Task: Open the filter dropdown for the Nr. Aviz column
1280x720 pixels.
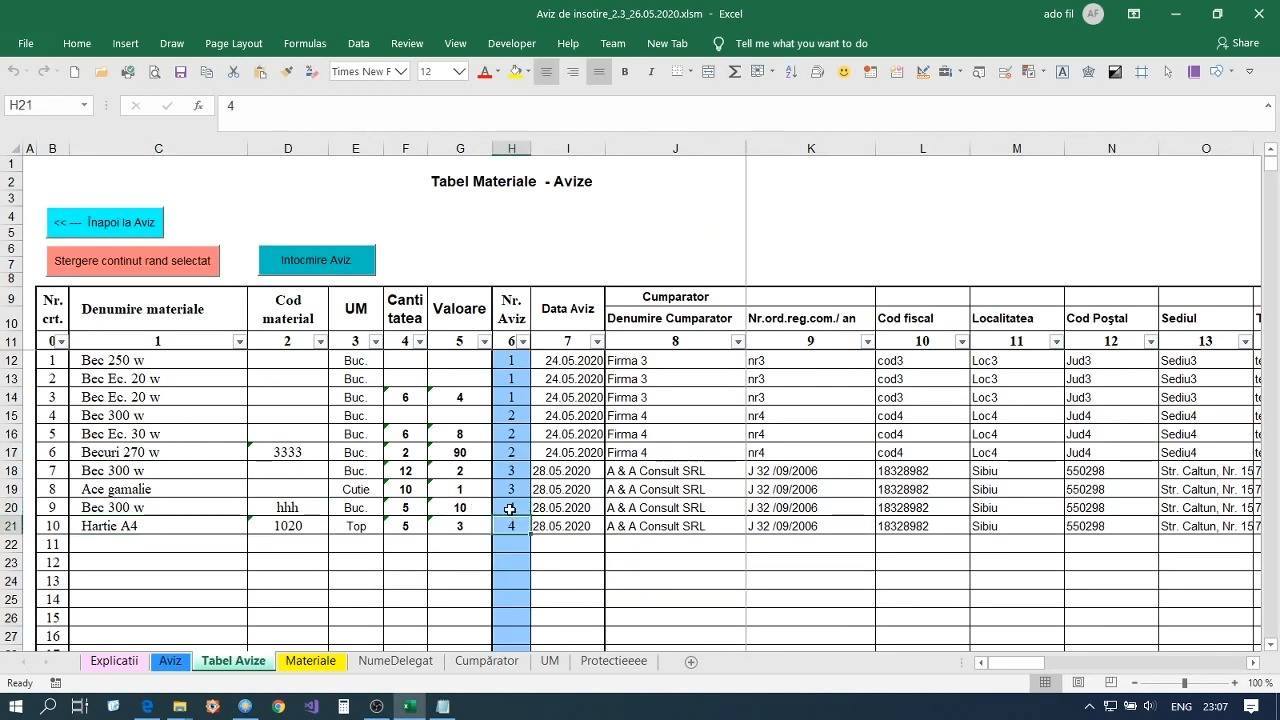Action: [523, 342]
